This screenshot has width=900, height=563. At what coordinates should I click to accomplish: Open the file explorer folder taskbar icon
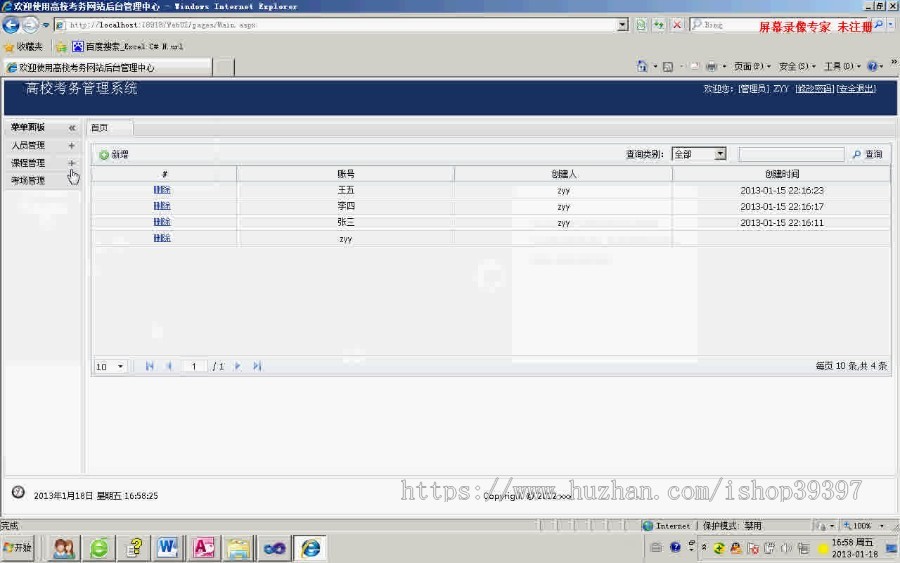tap(238, 548)
